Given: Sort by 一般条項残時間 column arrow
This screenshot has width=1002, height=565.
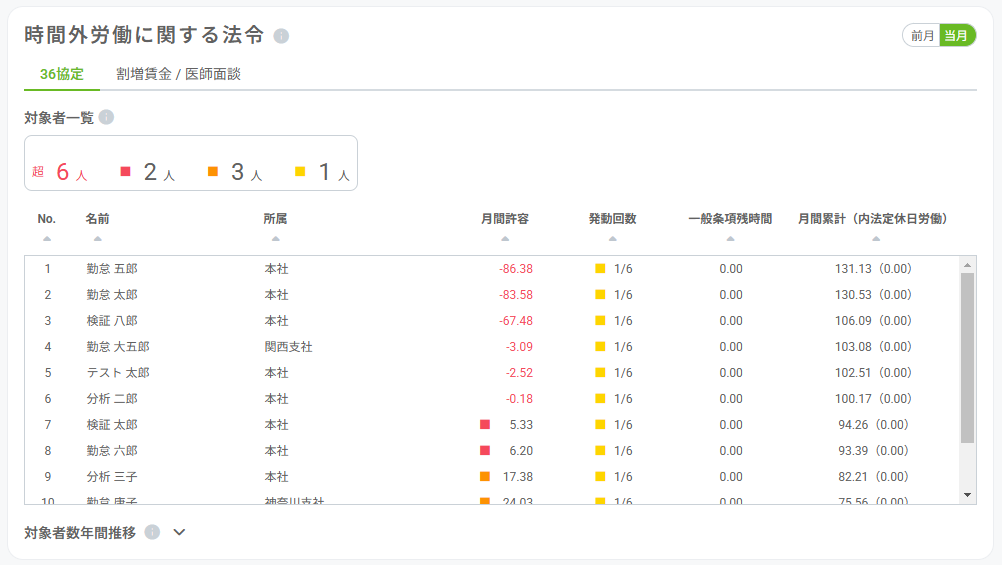Looking at the screenshot, I should coord(730,239).
